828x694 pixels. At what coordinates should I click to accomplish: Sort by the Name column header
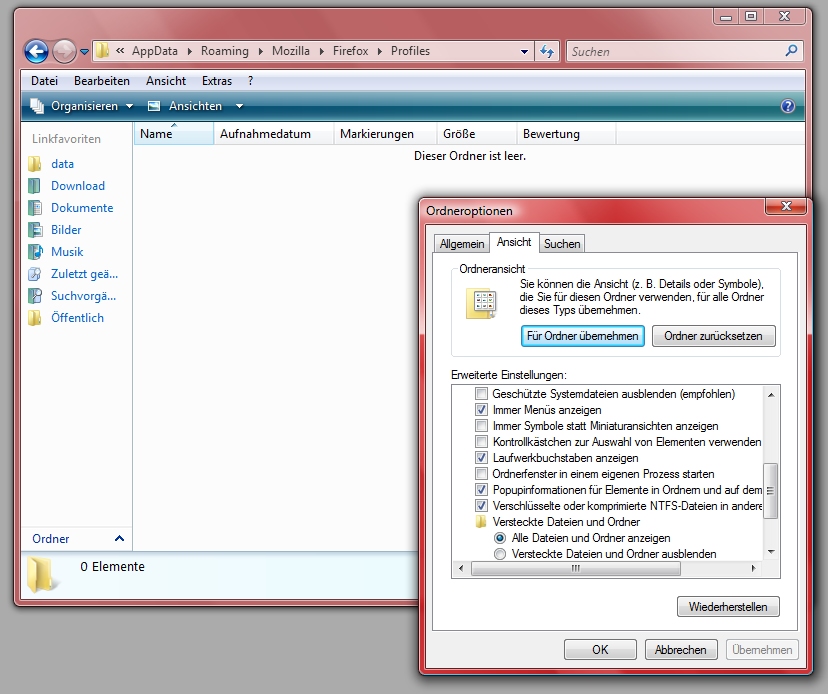coord(174,134)
